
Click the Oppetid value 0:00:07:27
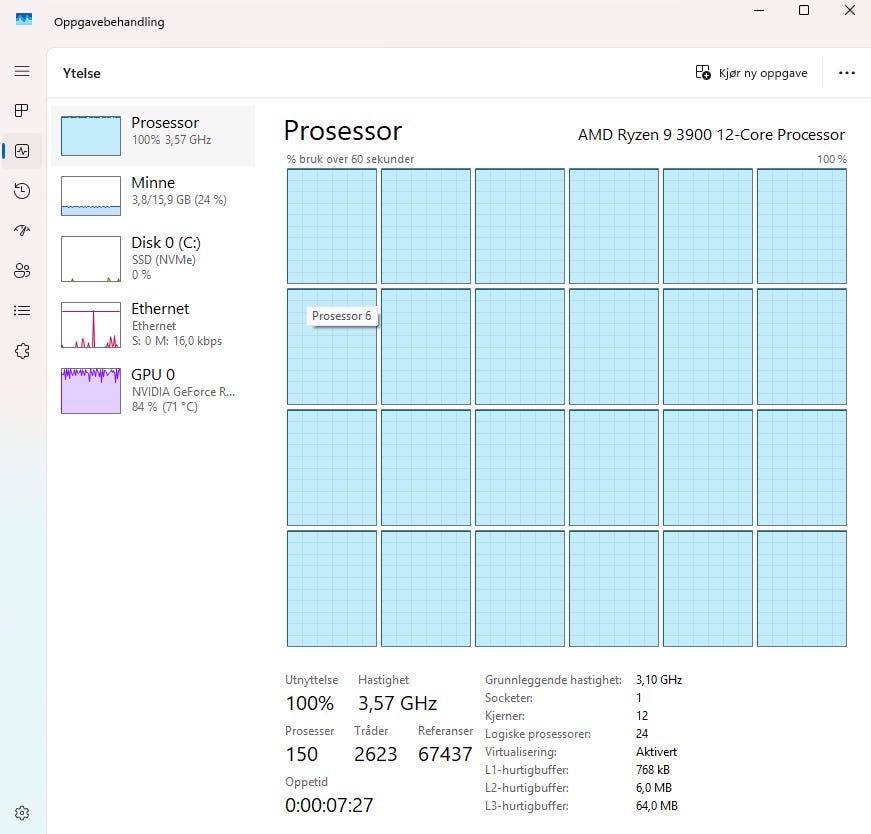point(329,805)
